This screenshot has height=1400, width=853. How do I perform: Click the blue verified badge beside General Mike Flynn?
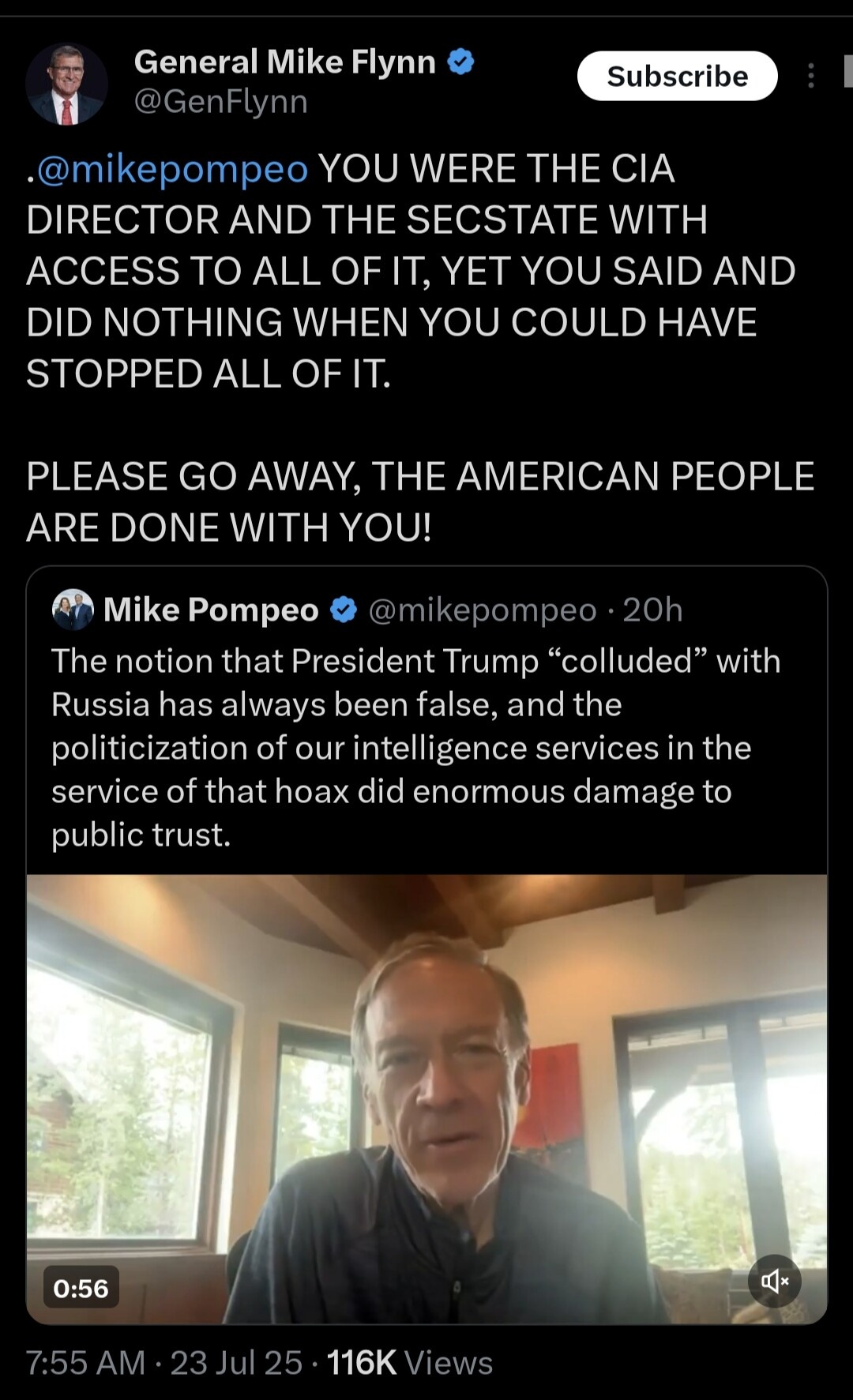461,62
